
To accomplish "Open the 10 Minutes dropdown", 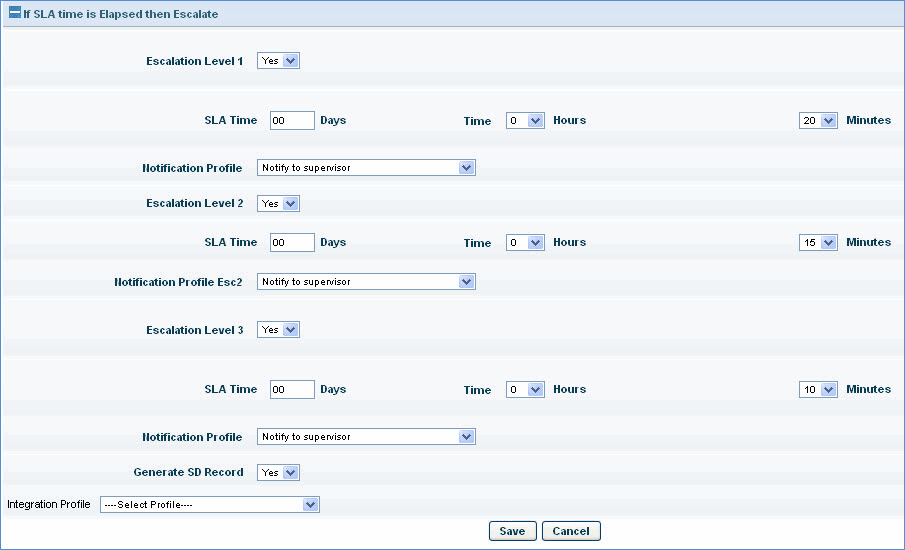I will [818, 389].
